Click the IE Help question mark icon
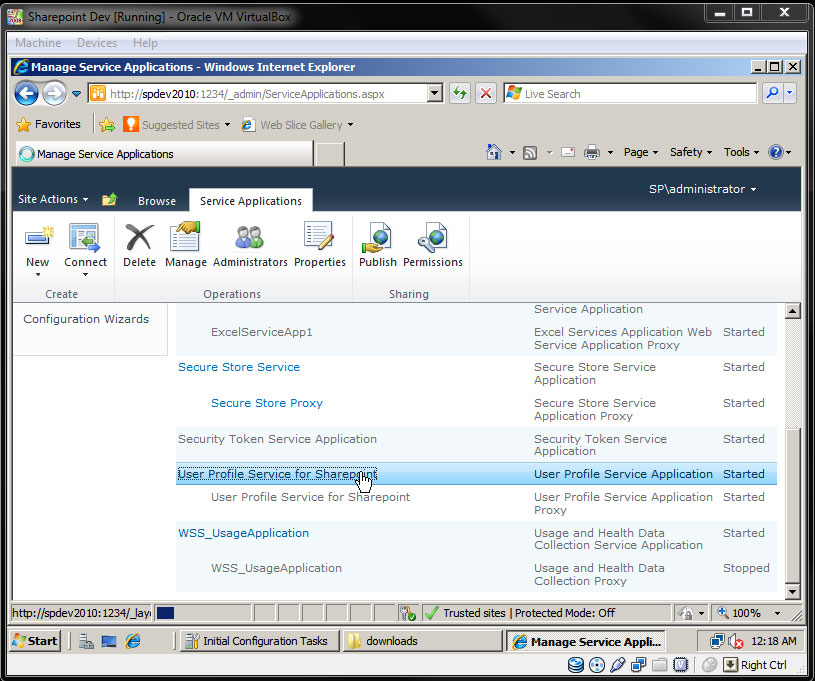 click(x=775, y=152)
